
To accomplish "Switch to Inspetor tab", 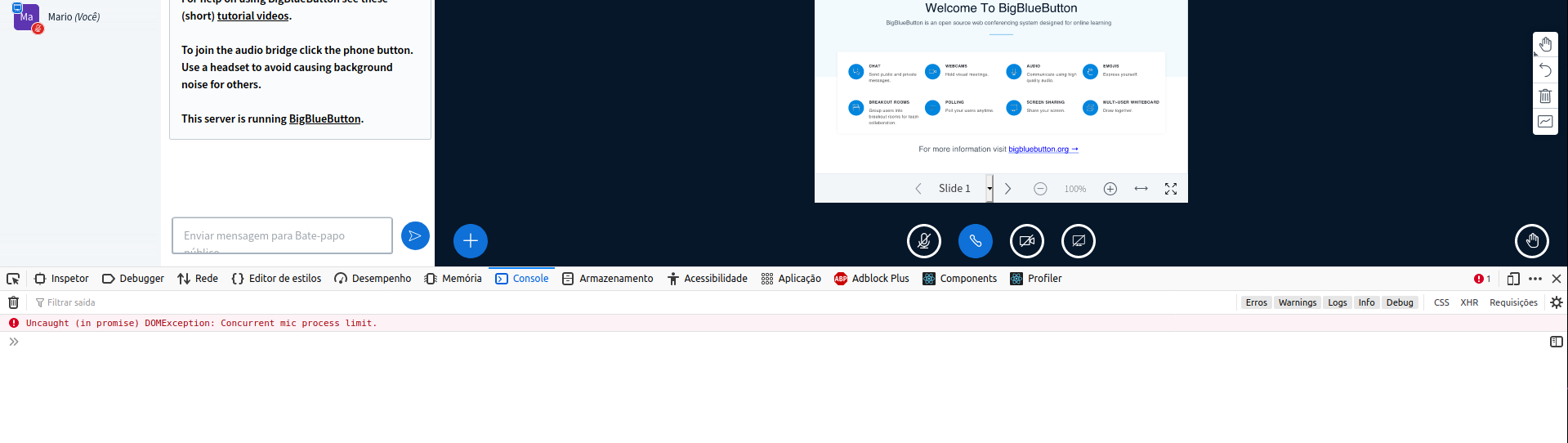I will coord(61,279).
